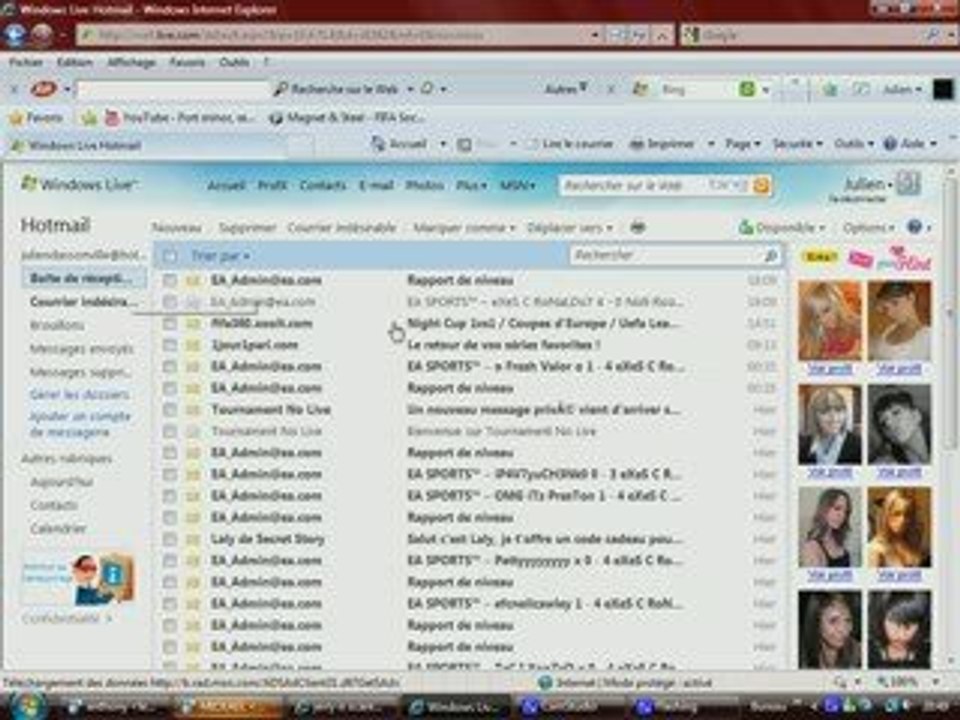Click the Windows Live logo
The width and height of the screenshot is (960, 720).
tap(78, 184)
